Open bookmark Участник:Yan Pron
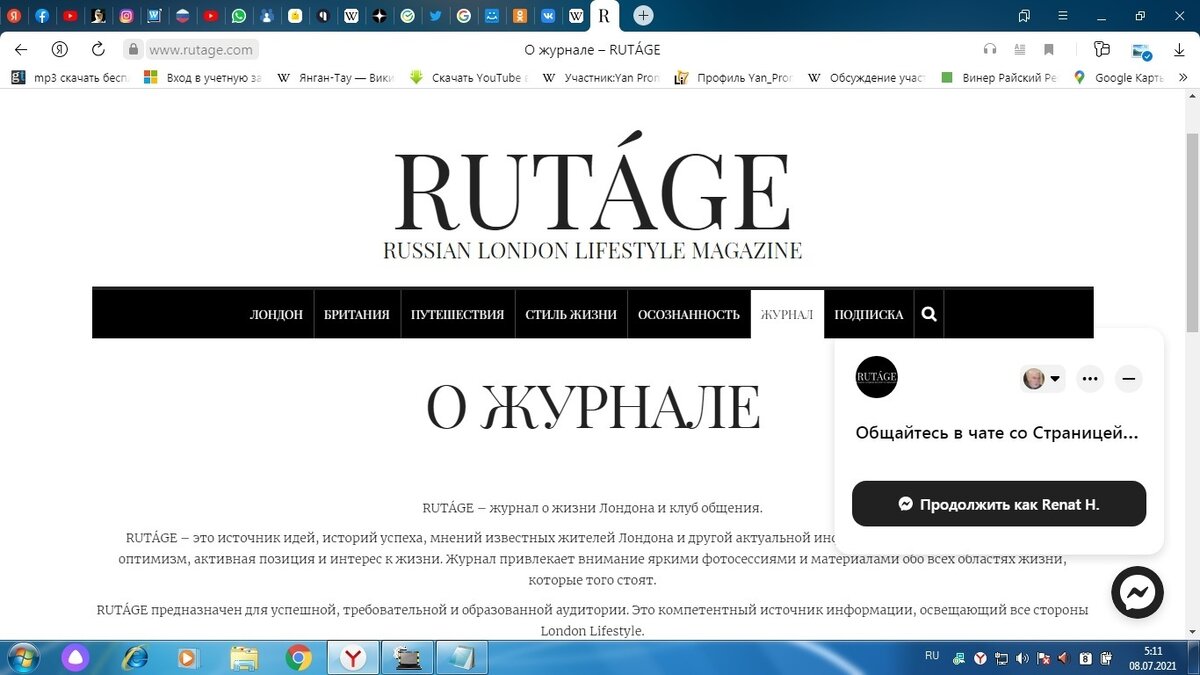 pyautogui.click(x=600, y=77)
